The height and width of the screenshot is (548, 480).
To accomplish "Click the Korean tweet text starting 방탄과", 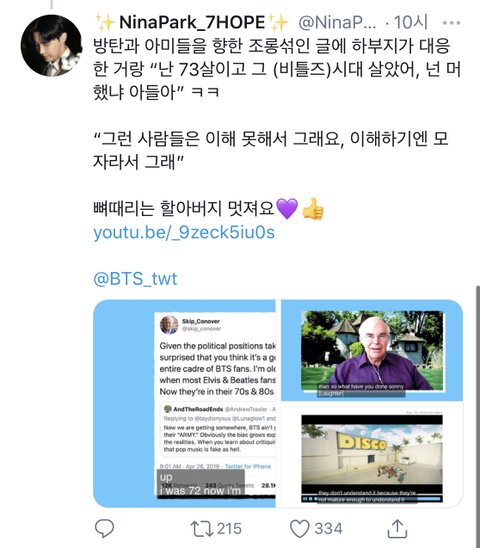I will click(x=277, y=69).
